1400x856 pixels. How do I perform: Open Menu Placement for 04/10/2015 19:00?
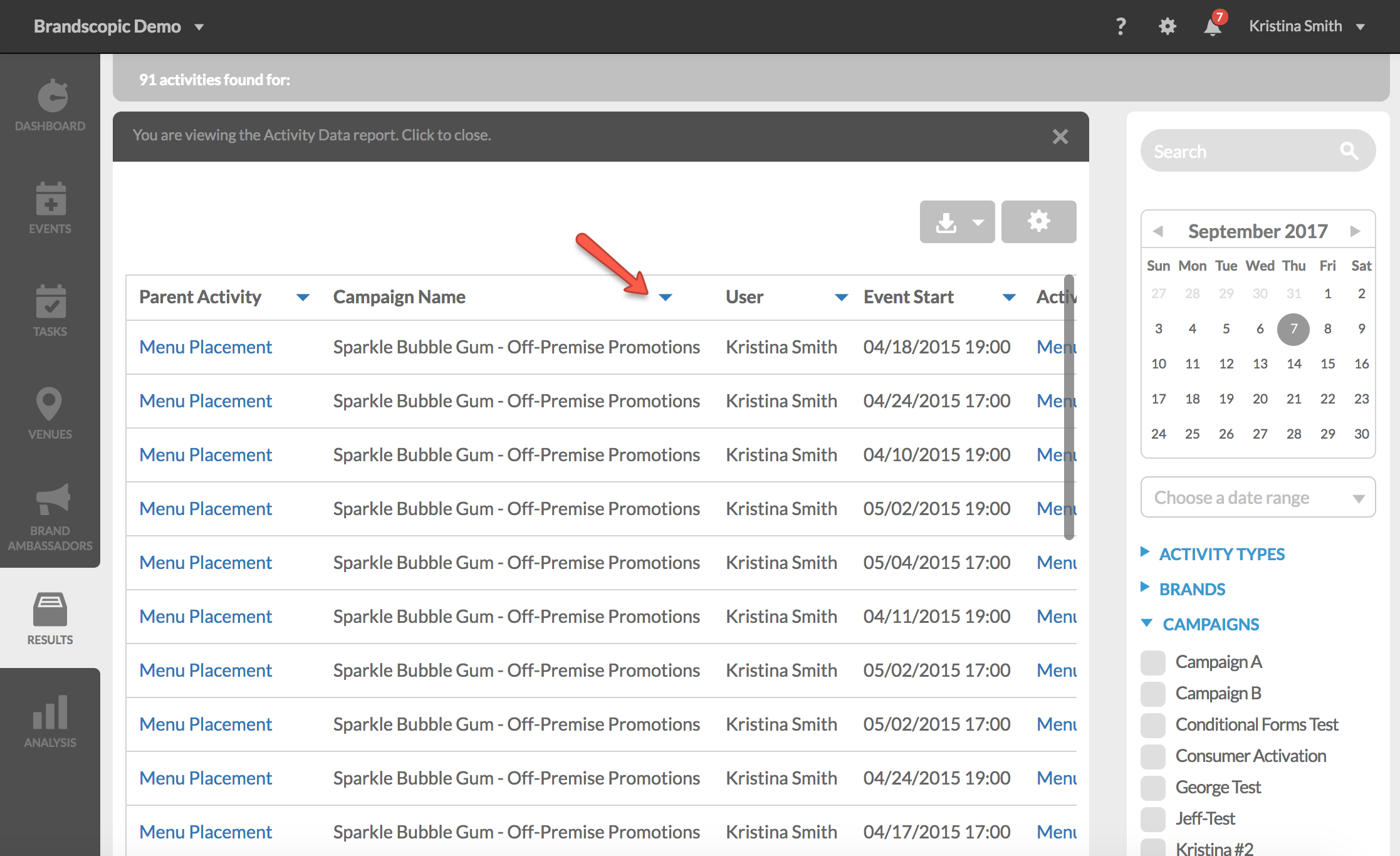(206, 455)
